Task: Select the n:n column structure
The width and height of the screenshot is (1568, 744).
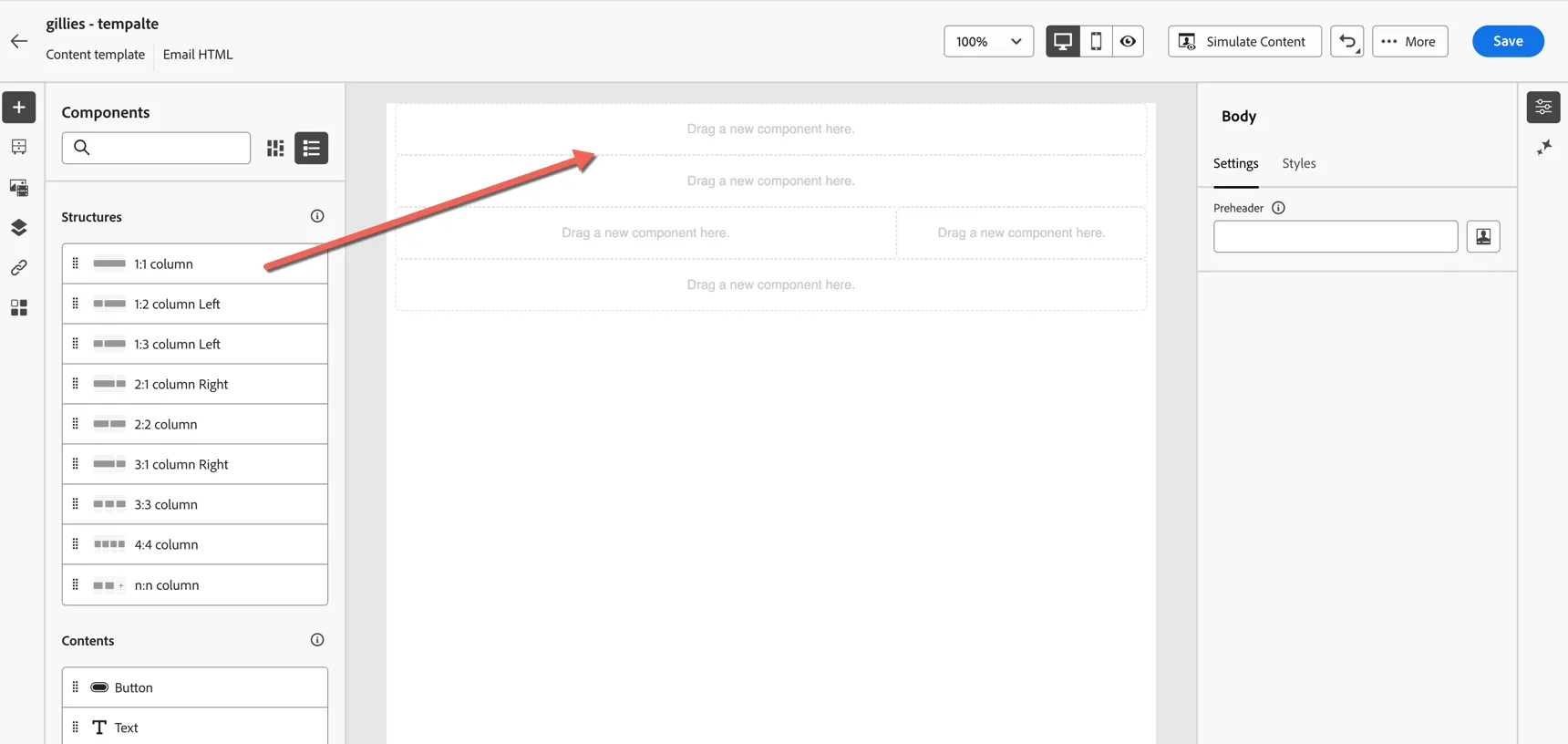Action: click(x=195, y=585)
